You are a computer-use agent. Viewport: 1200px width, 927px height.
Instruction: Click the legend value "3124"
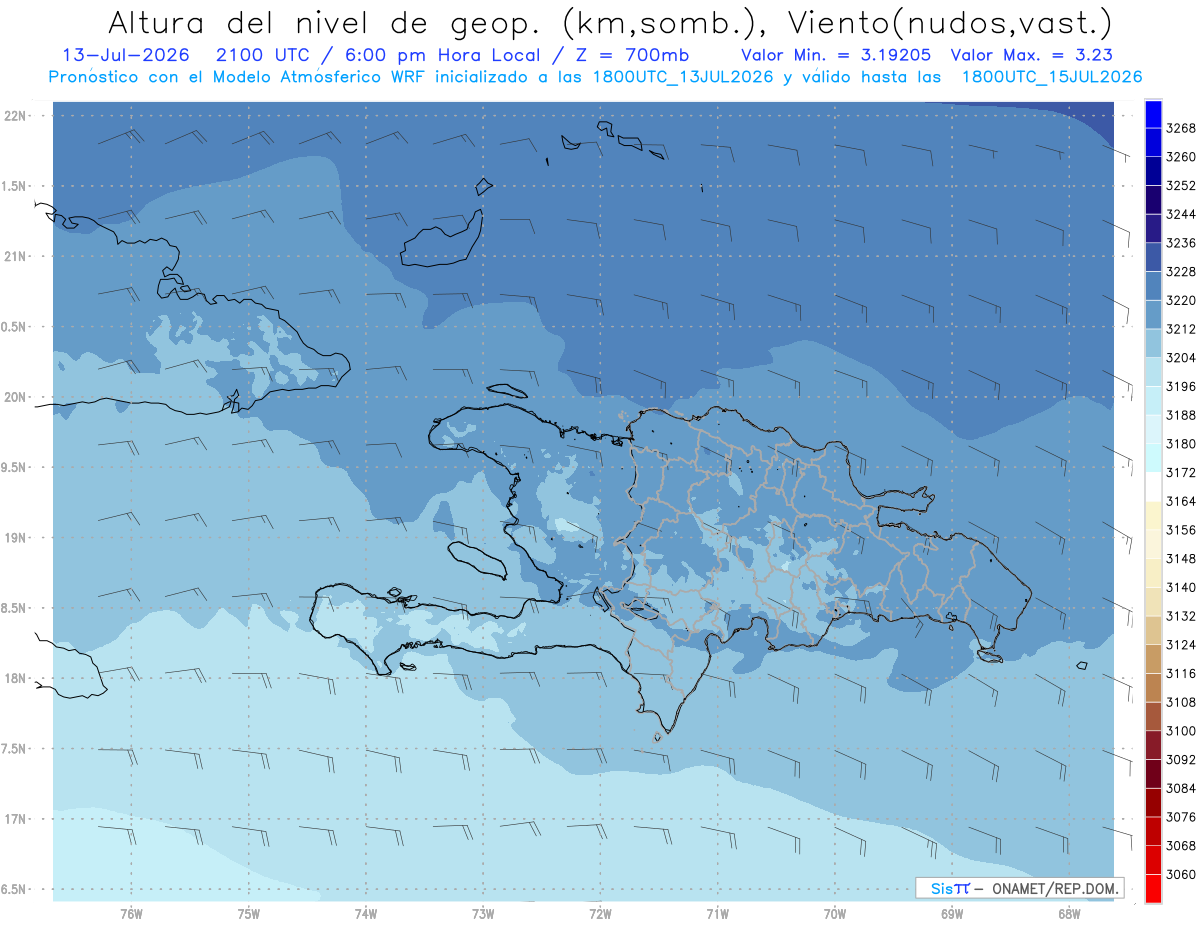pos(1181,644)
